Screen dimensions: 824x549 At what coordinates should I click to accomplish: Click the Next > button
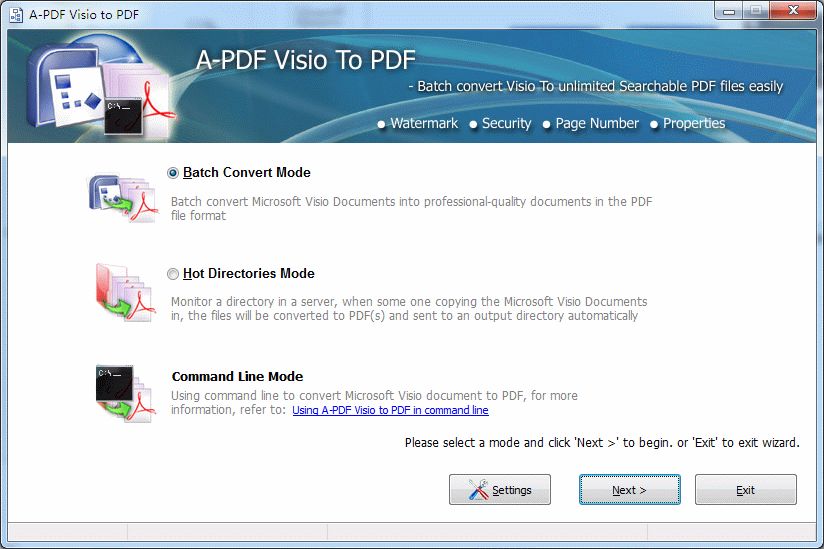click(x=630, y=490)
